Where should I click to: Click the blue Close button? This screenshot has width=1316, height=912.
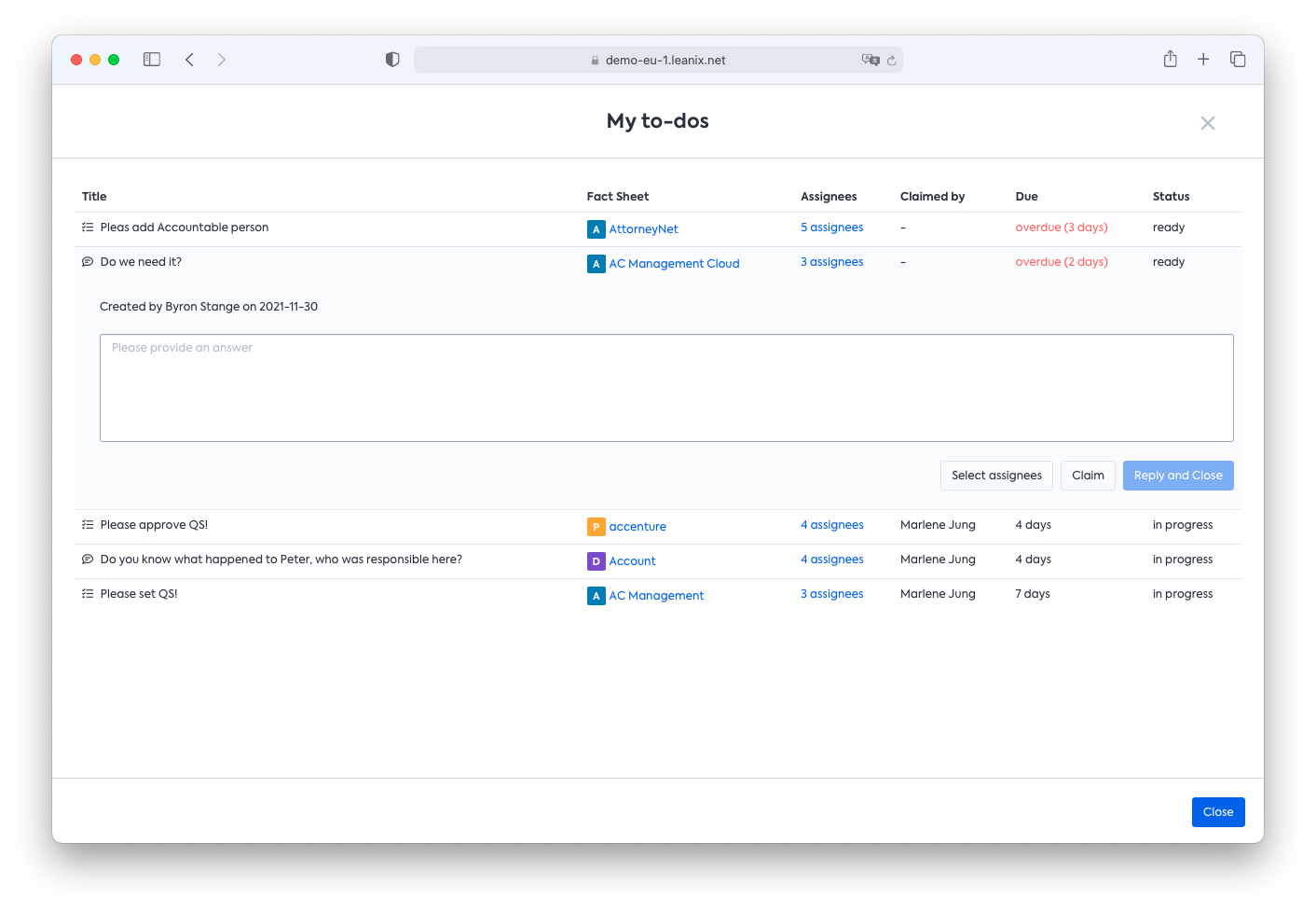1218,812
